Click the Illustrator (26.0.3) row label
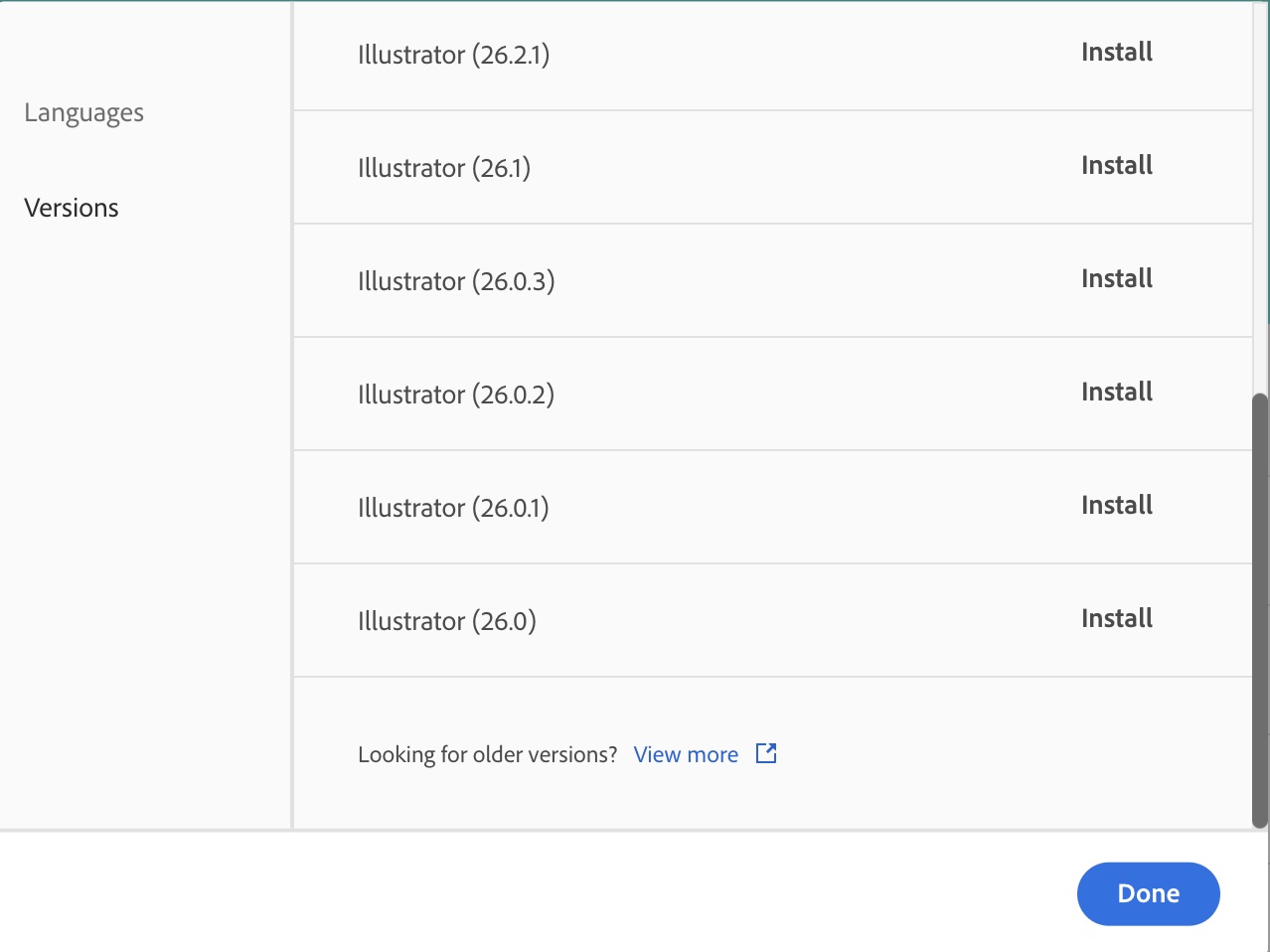 (456, 281)
